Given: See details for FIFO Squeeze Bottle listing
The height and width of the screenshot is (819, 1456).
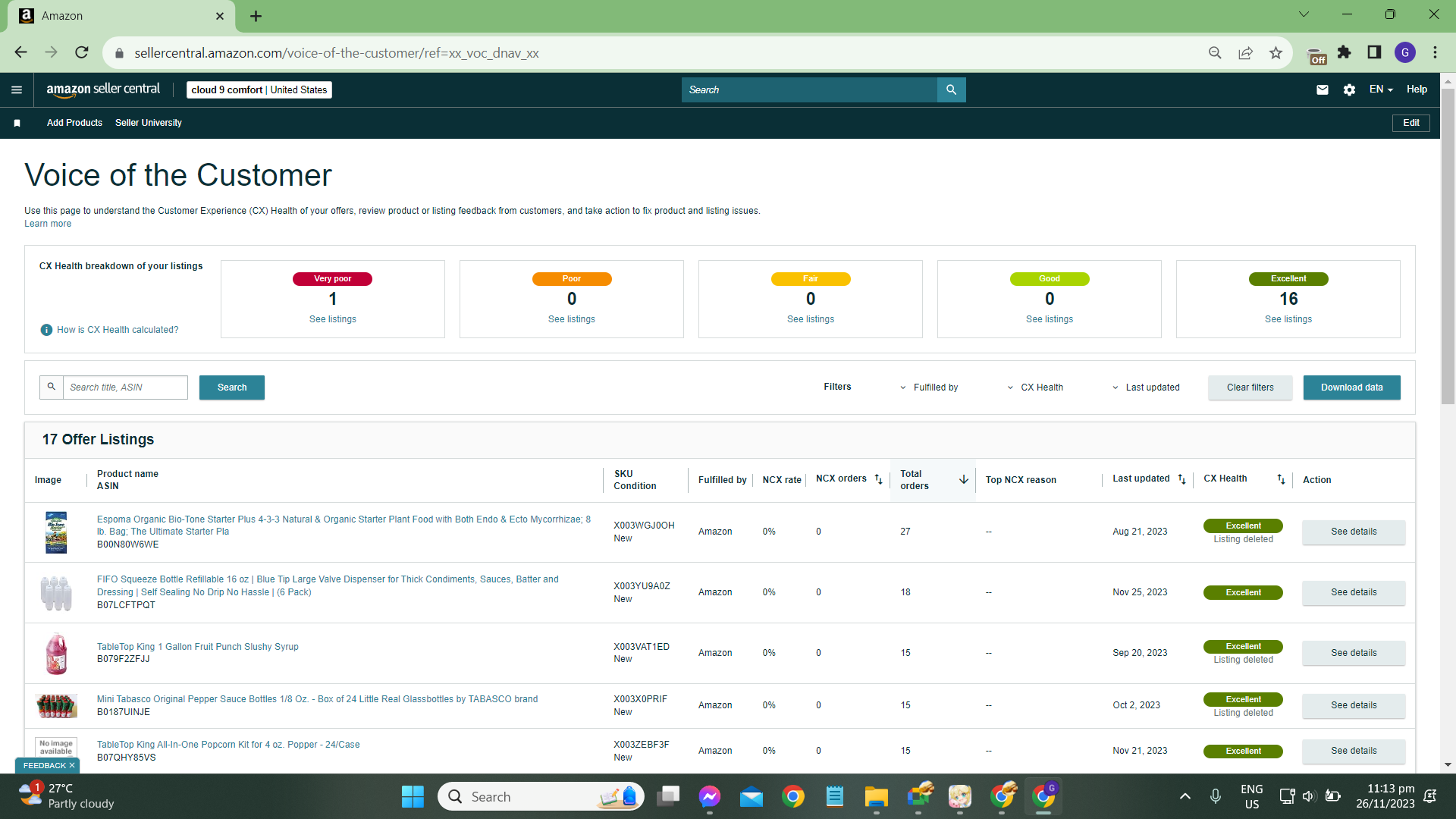Looking at the screenshot, I should [1354, 592].
